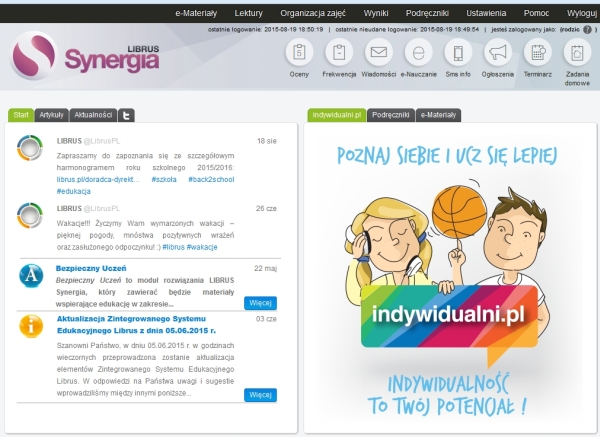
Task: Click the #szkoła hashtag
Action: tap(164, 179)
